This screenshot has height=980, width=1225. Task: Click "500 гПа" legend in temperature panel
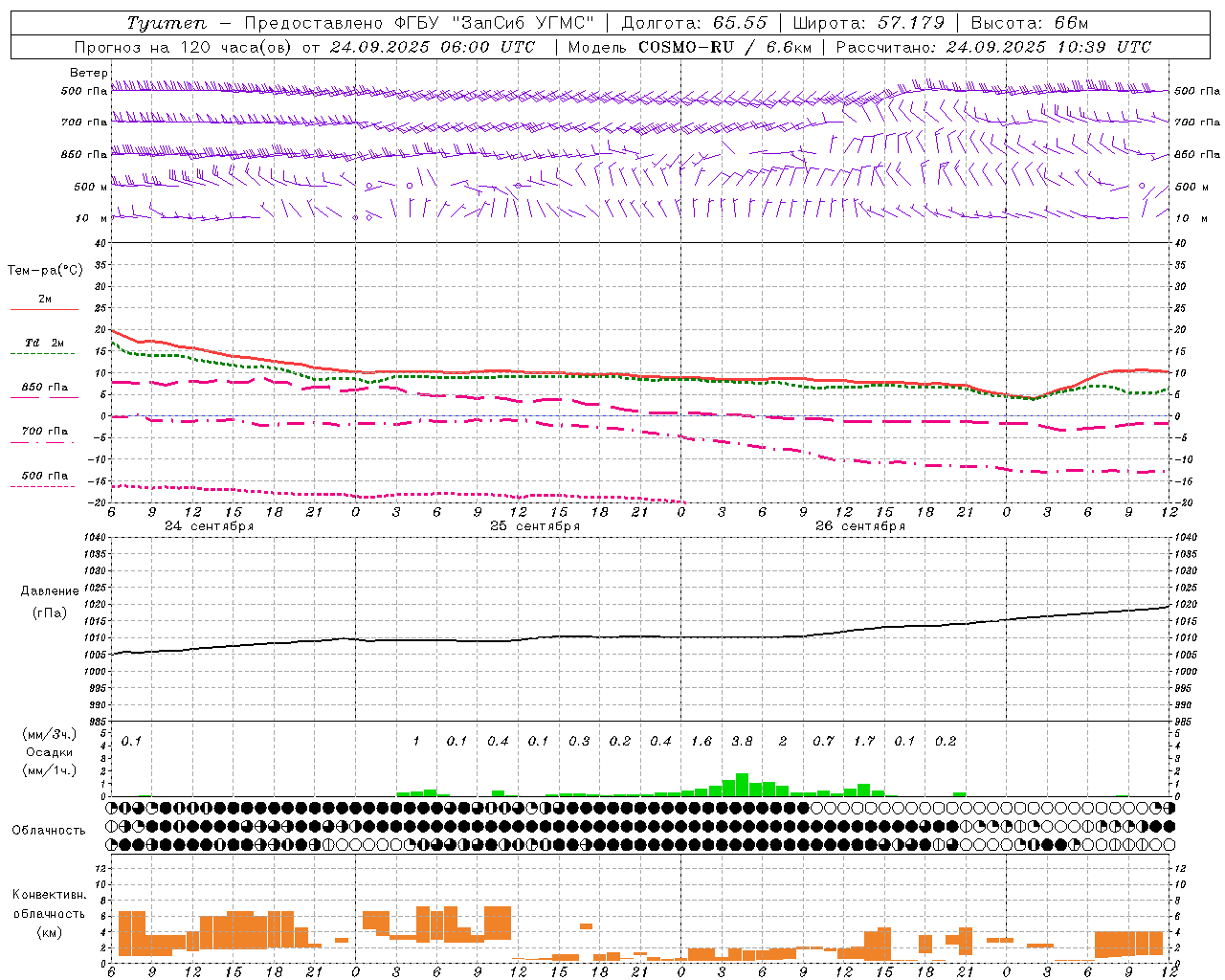[x=44, y=476]
